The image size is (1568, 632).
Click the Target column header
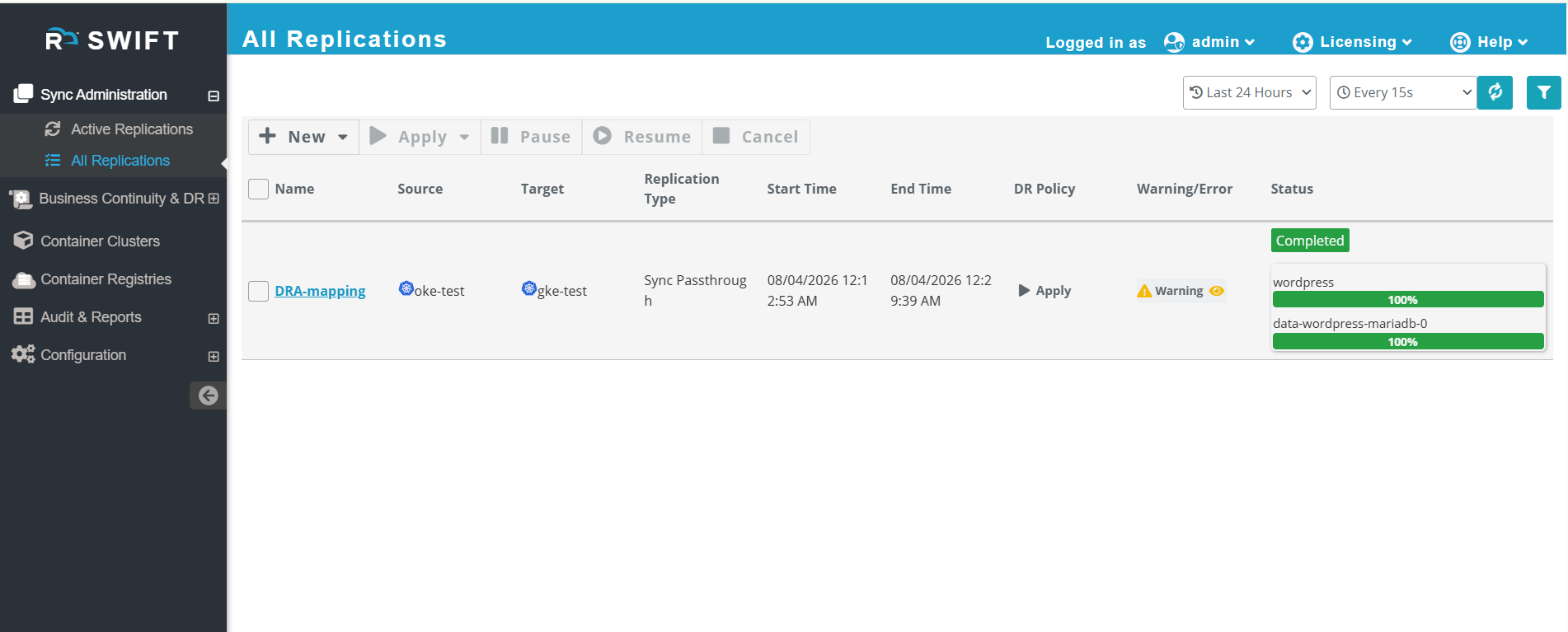coord(542,189)
